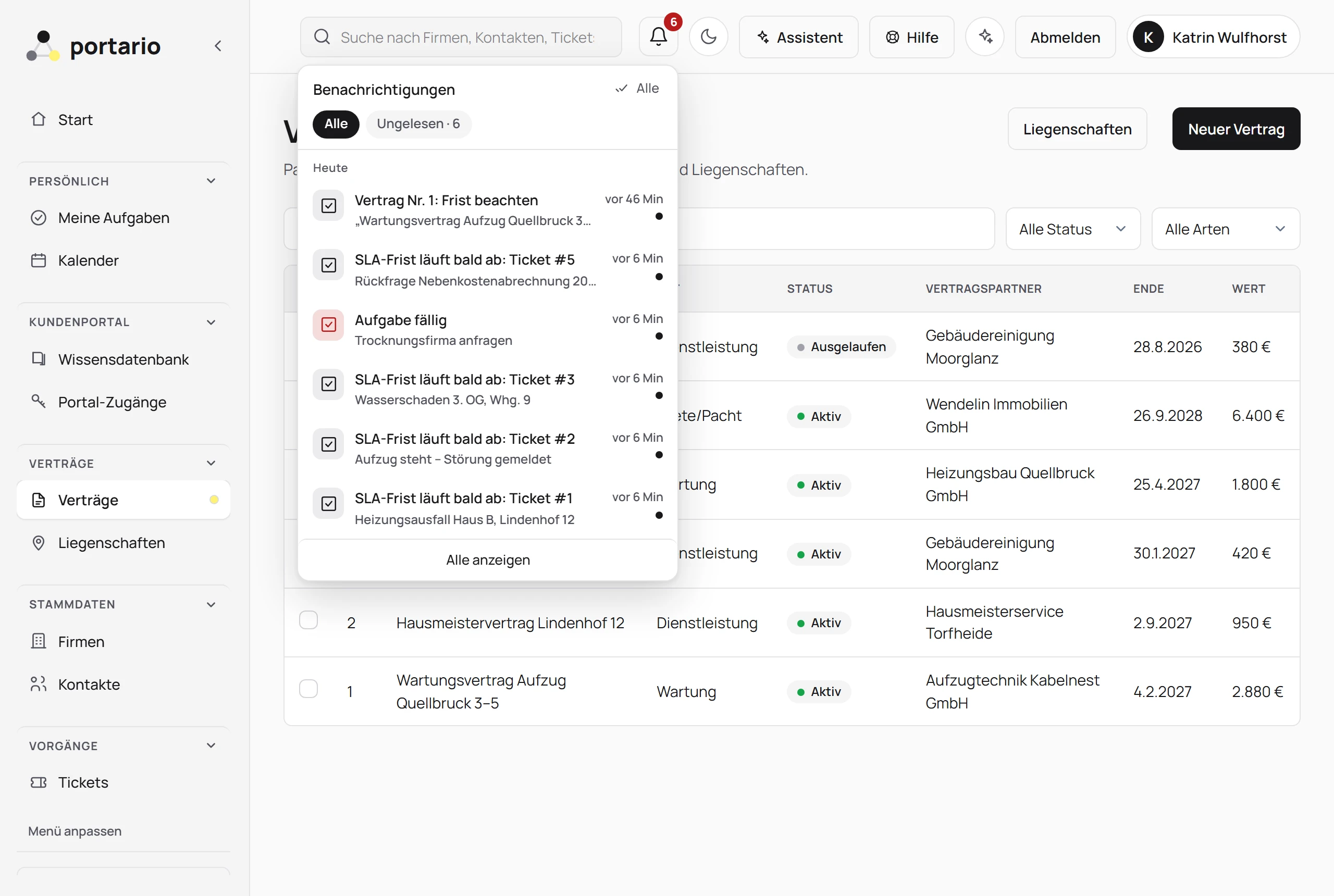Open the Assistent button
The height and width of the screenshot is (896, 1334).
(x=798, y=37)
